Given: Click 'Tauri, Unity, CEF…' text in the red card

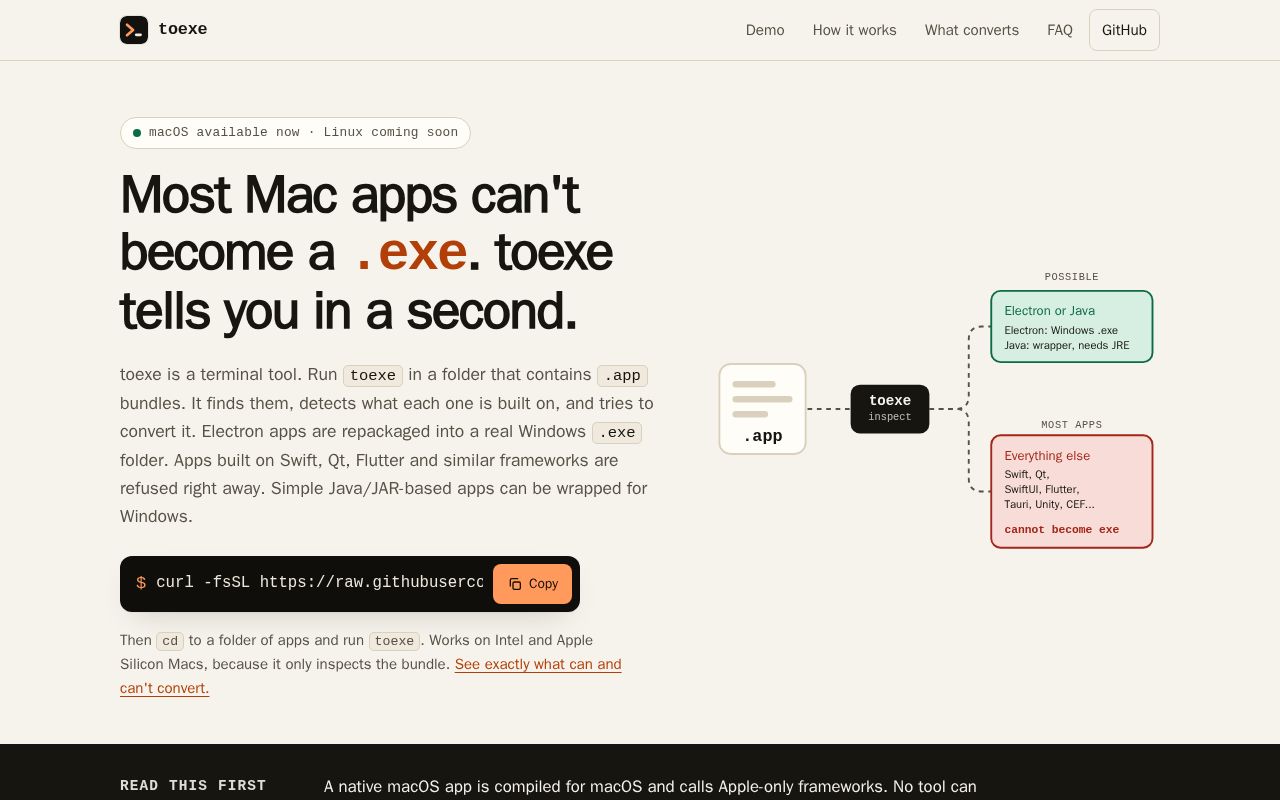Looking at the screenshot, I should [x=1050, y=505].
